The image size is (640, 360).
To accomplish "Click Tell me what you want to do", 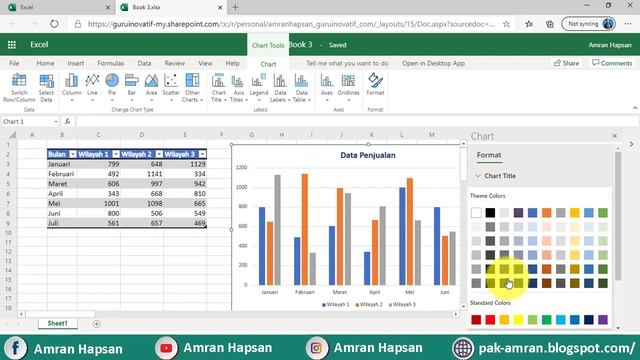I will click(347, 63).
